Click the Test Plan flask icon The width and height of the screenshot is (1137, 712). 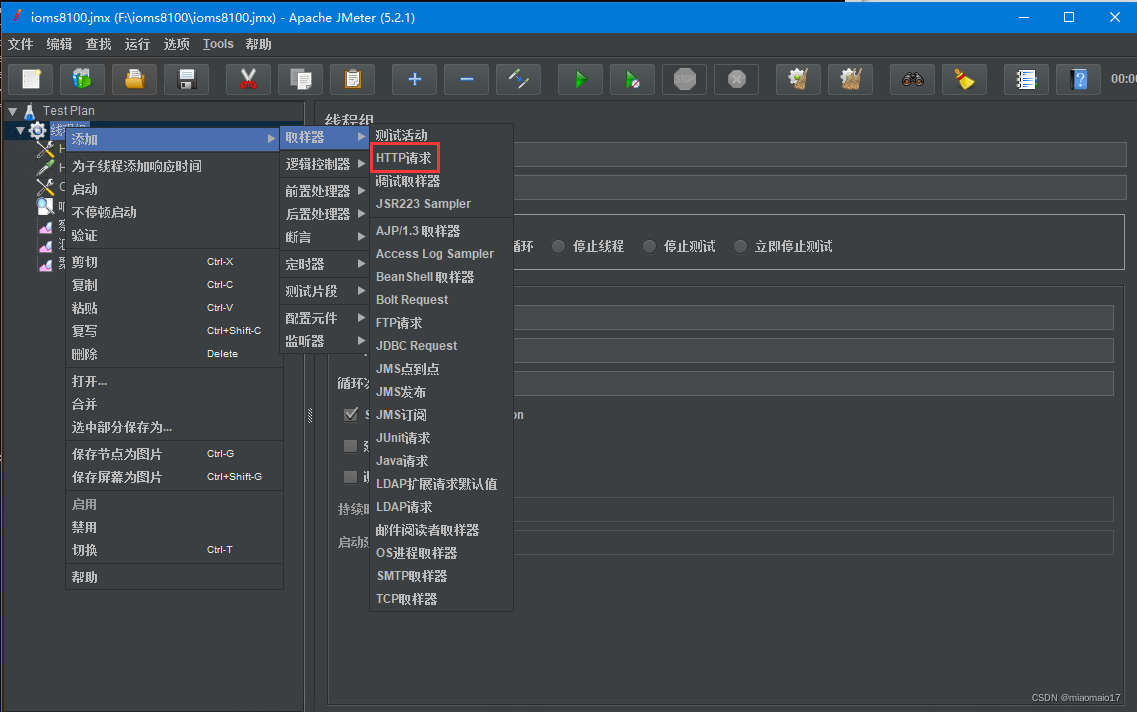tap(30, 111)
